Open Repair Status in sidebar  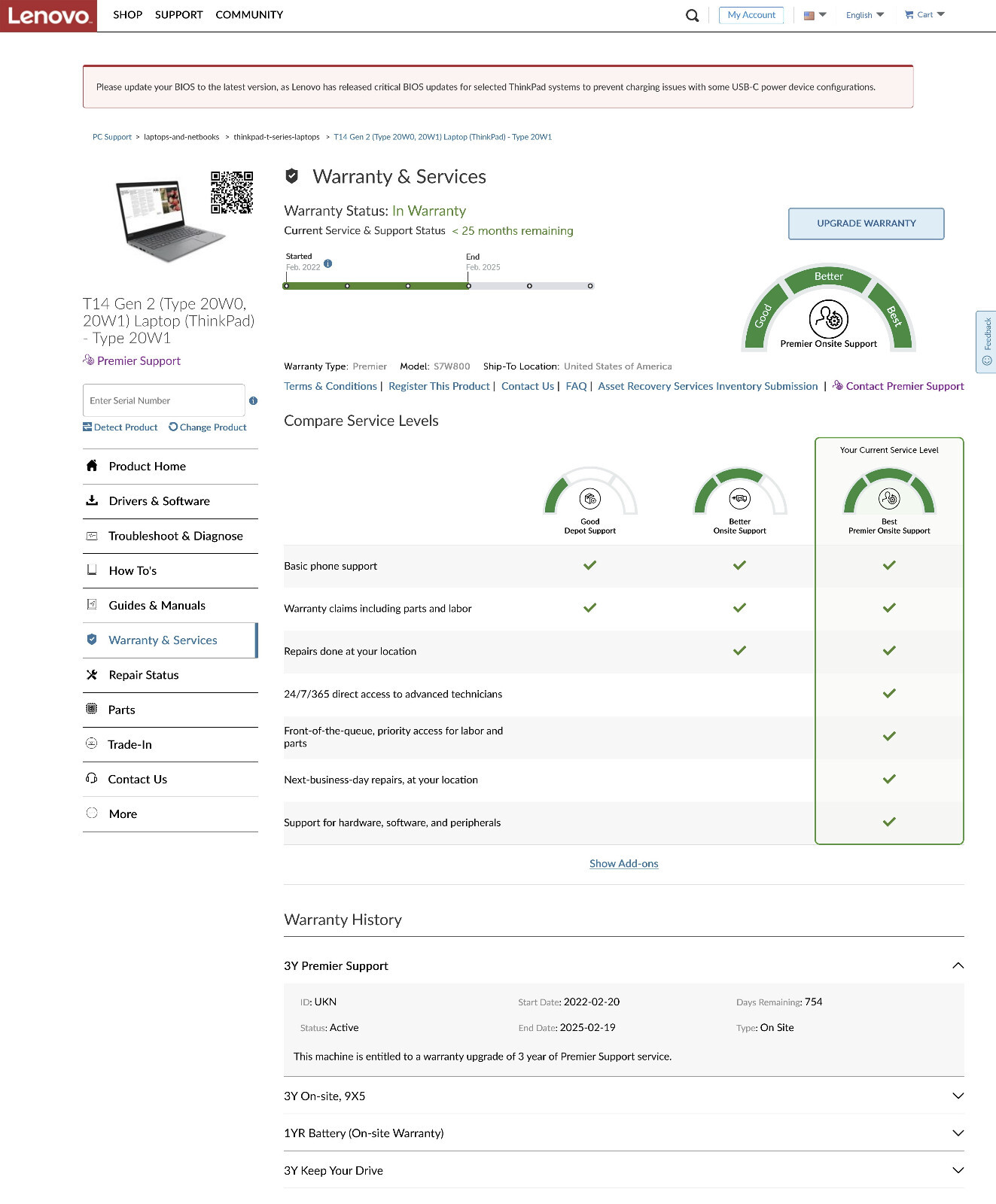pos(170,675)
